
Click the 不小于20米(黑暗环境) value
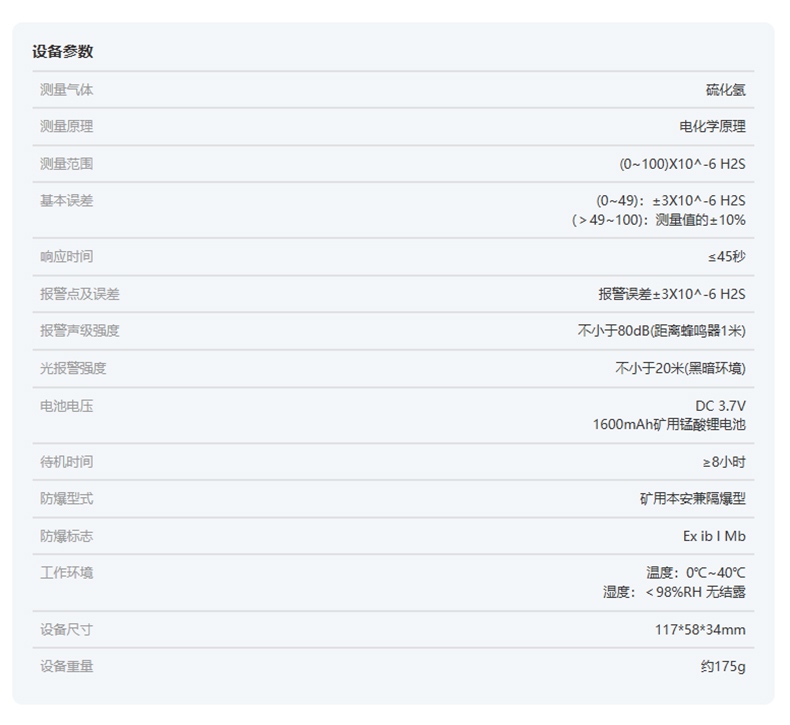coord(680,369)
